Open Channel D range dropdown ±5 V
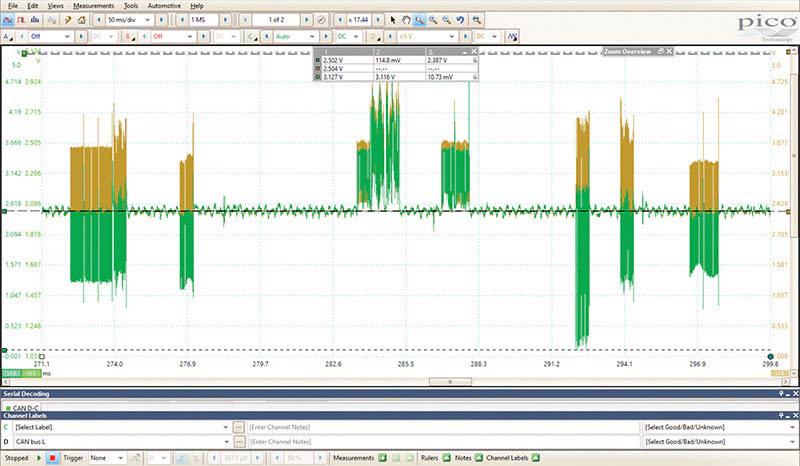The image size is (800, 466). click(452, 36)
